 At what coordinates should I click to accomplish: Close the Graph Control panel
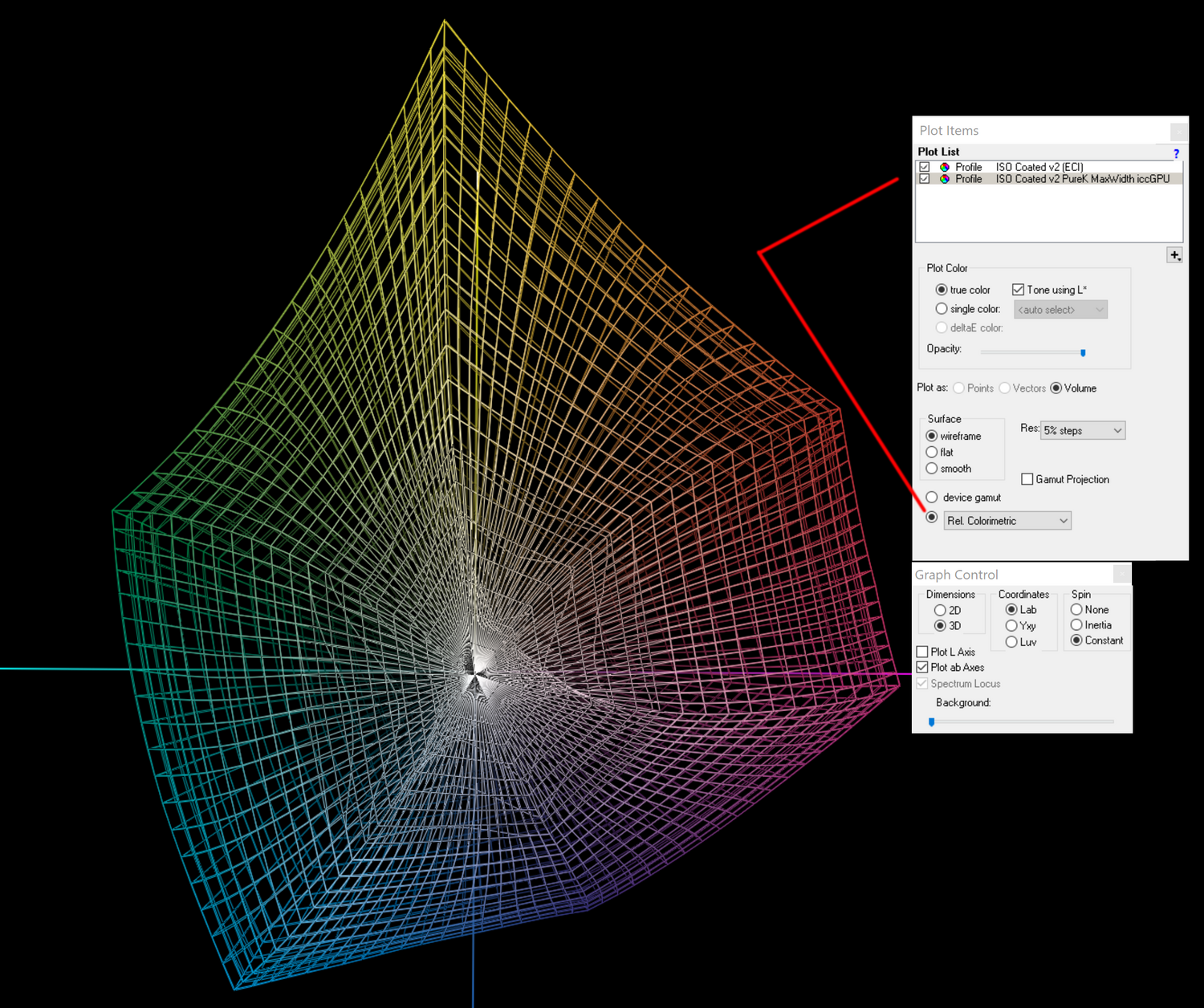point(1122,574)
